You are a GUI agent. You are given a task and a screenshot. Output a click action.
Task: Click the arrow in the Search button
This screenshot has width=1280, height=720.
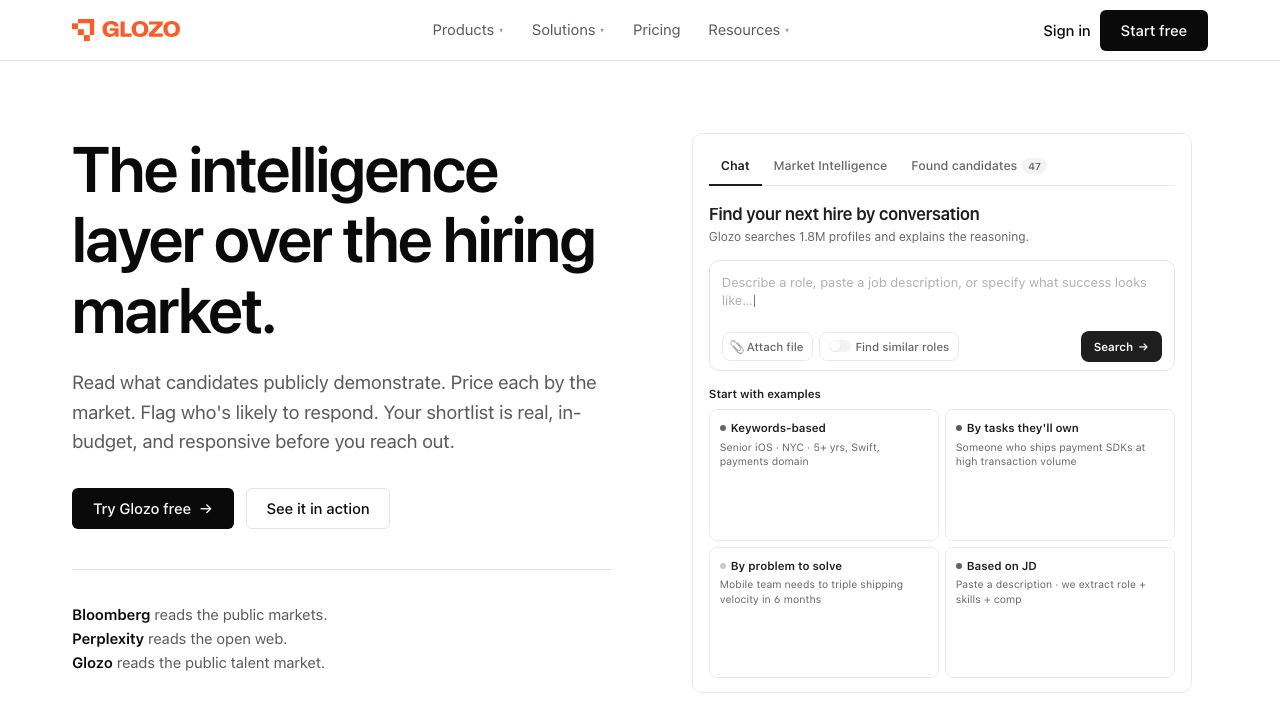click(x=1144, y=347)
